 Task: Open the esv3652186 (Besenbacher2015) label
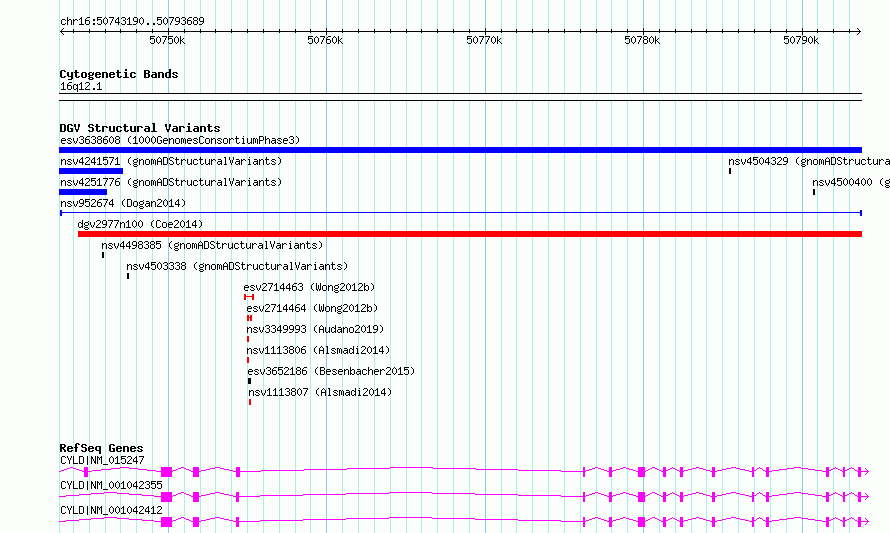tap(331, 371)
